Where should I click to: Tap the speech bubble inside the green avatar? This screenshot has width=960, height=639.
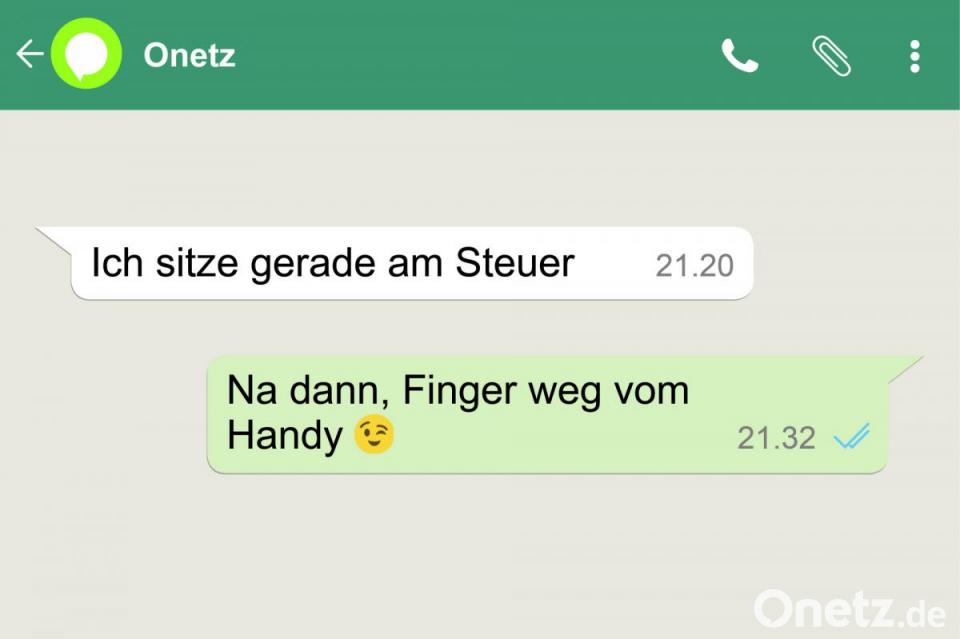(86, 55)
